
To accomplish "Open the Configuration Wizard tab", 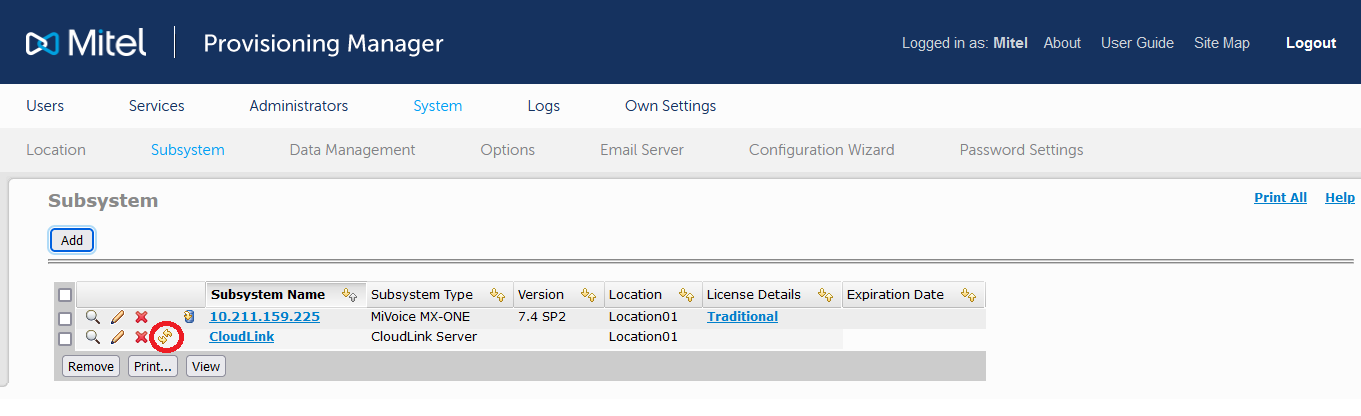I will pyautogui.click(x=822, y=150).
